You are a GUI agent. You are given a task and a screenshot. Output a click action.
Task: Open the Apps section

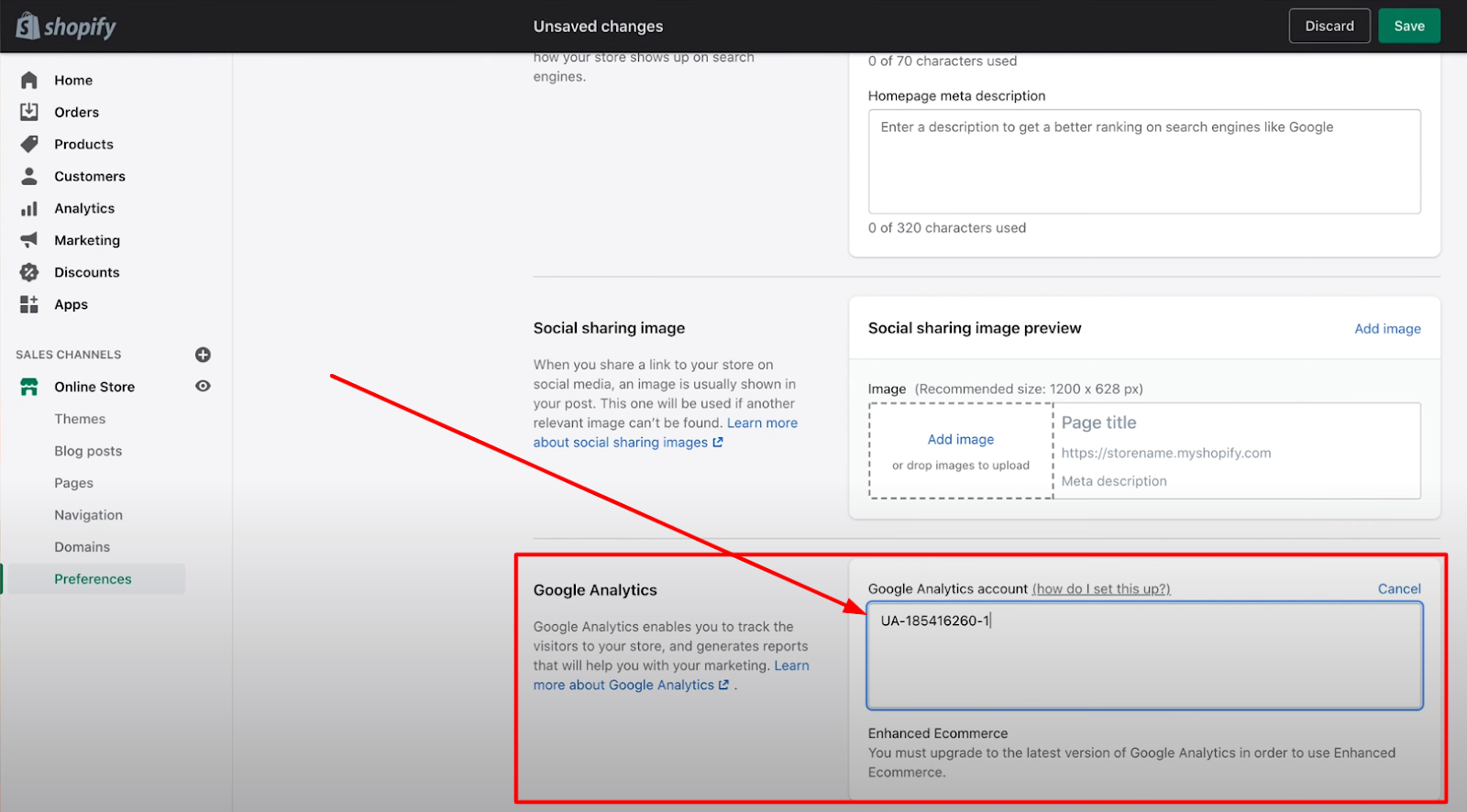[x=71, y=304]
